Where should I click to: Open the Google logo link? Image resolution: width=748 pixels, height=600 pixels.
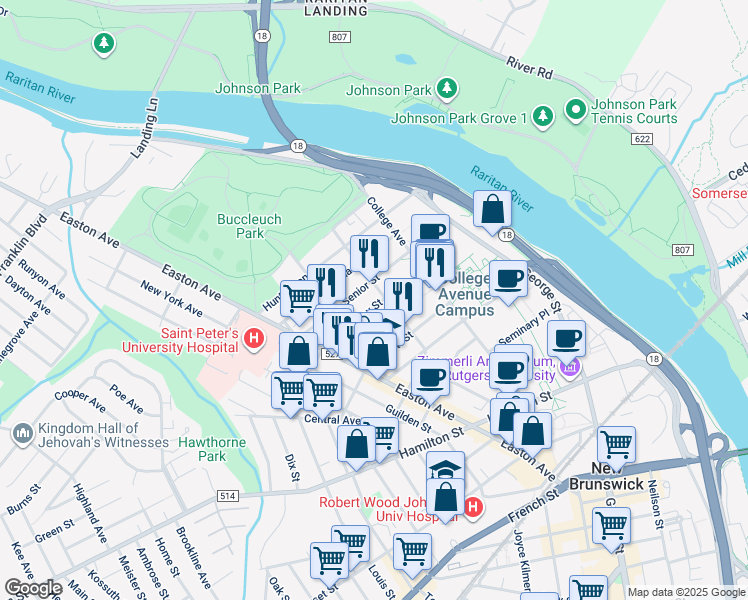tap(33, 588)
